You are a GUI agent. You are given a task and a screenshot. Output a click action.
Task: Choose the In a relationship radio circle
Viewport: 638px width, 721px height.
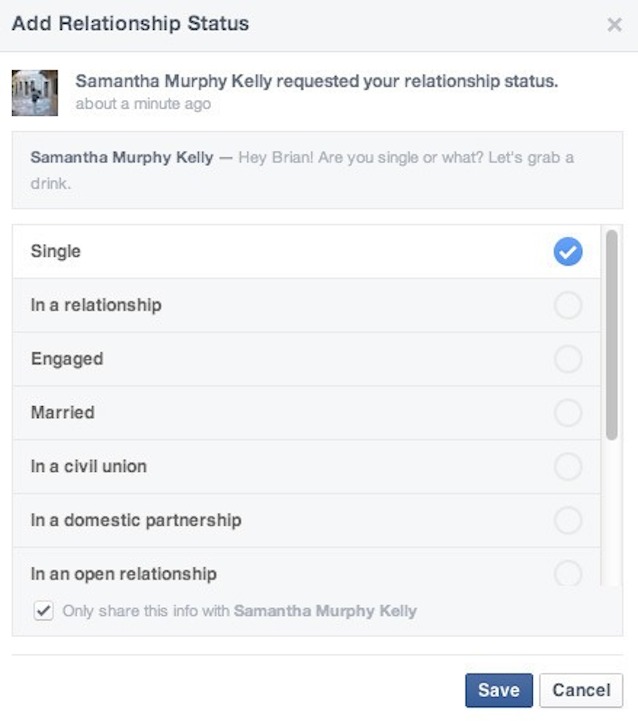[x=568, y=306]
